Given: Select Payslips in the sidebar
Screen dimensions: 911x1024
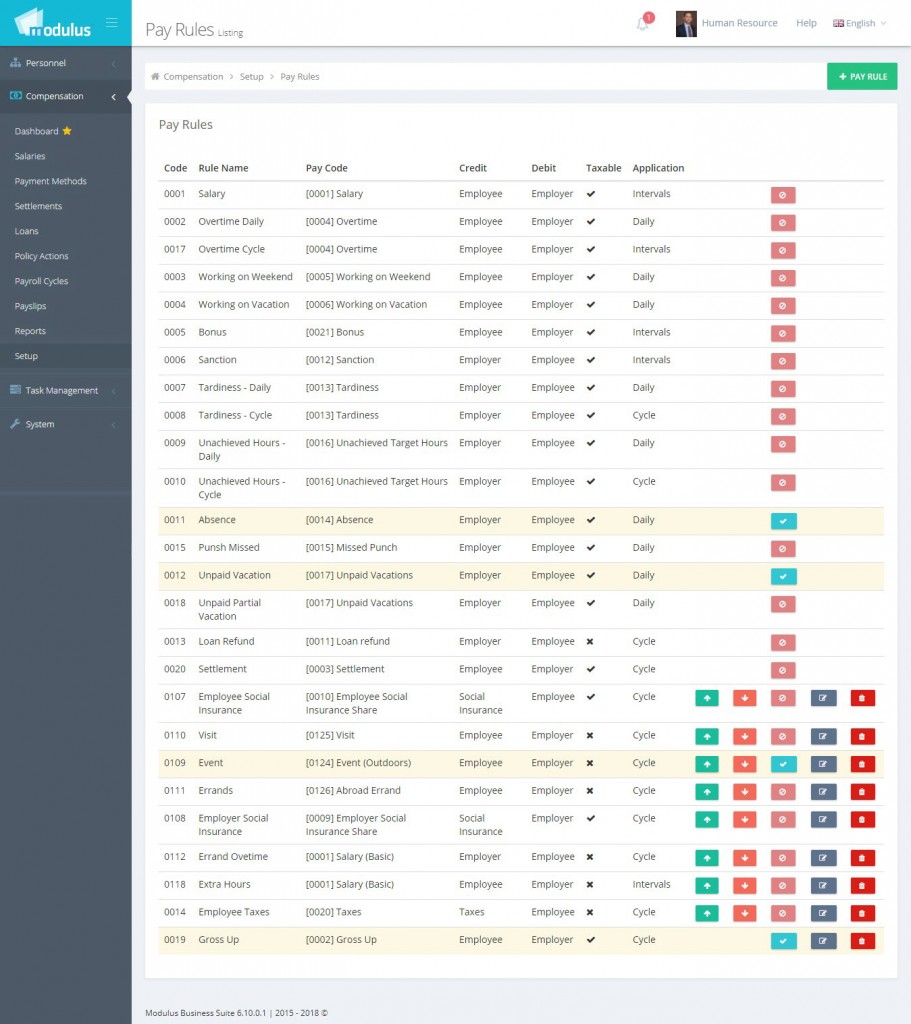Looking at the screenshot, I should (29, 306).
